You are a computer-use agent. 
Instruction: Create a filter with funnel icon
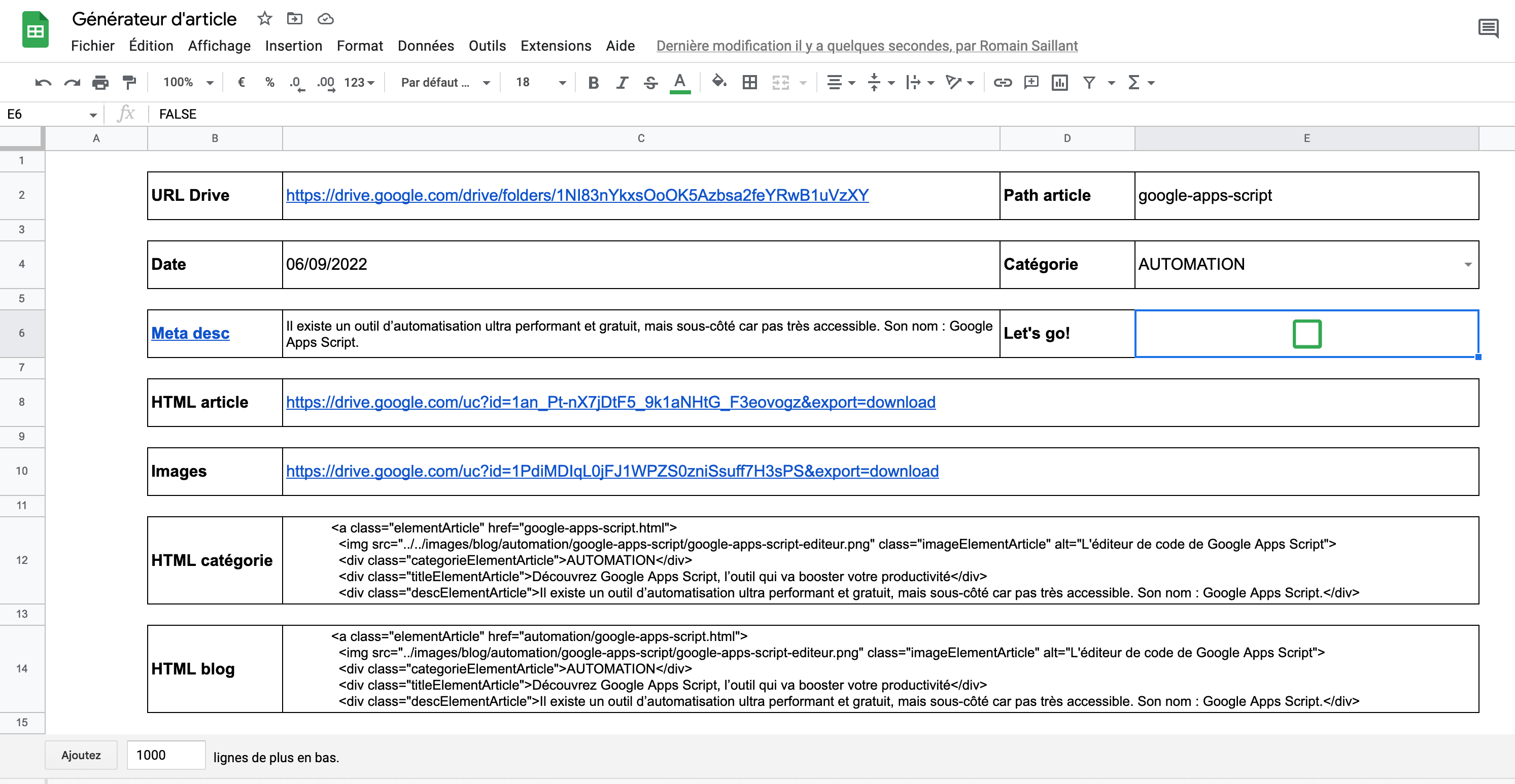pyautogui.click(x=1089, y=83)
